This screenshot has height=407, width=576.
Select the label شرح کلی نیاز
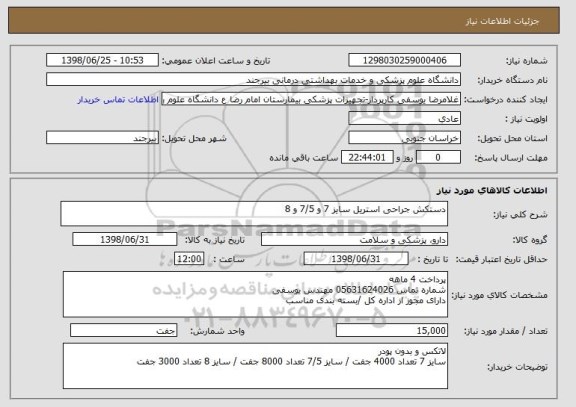coord(520,214)
